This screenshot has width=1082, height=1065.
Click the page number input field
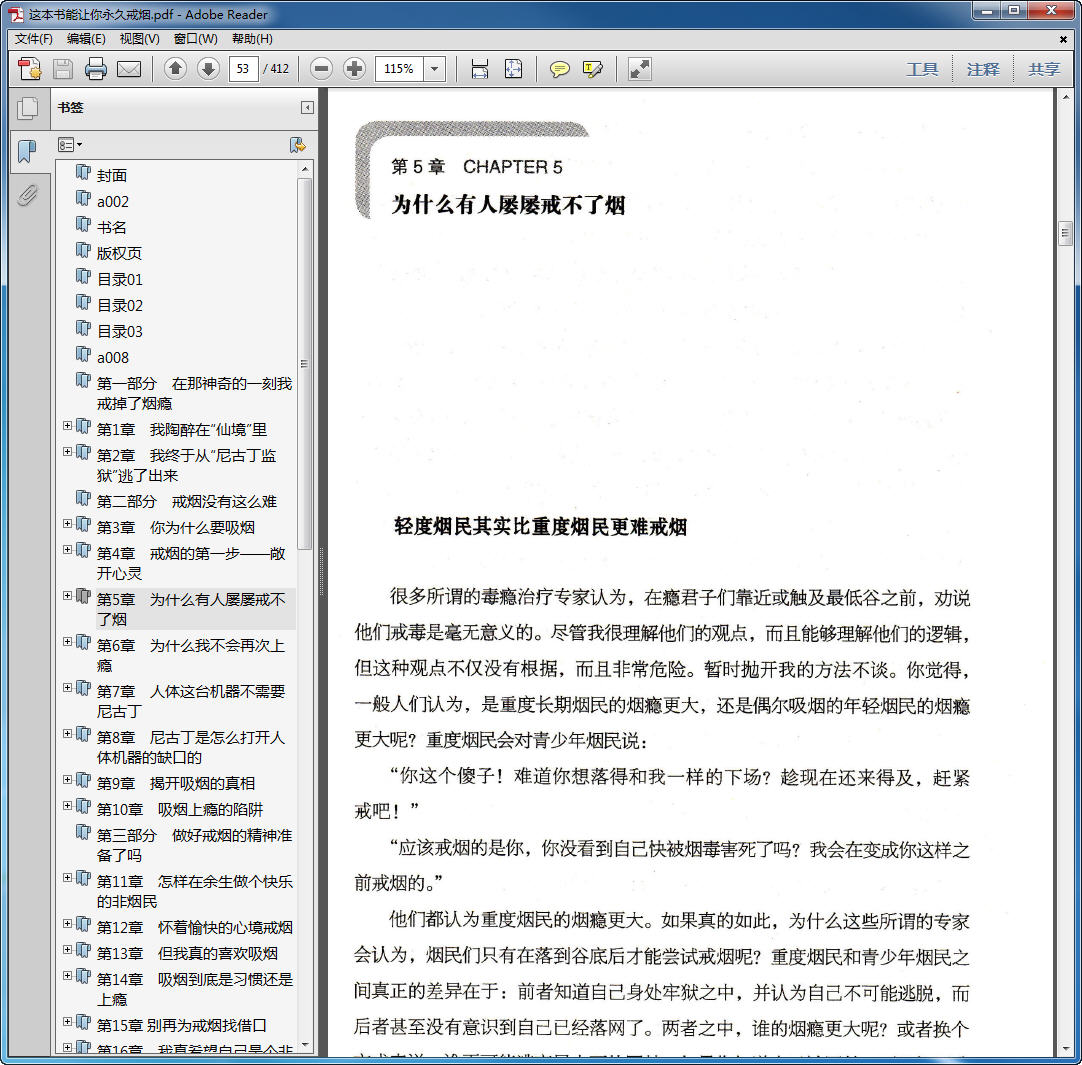tap(243, 69)
